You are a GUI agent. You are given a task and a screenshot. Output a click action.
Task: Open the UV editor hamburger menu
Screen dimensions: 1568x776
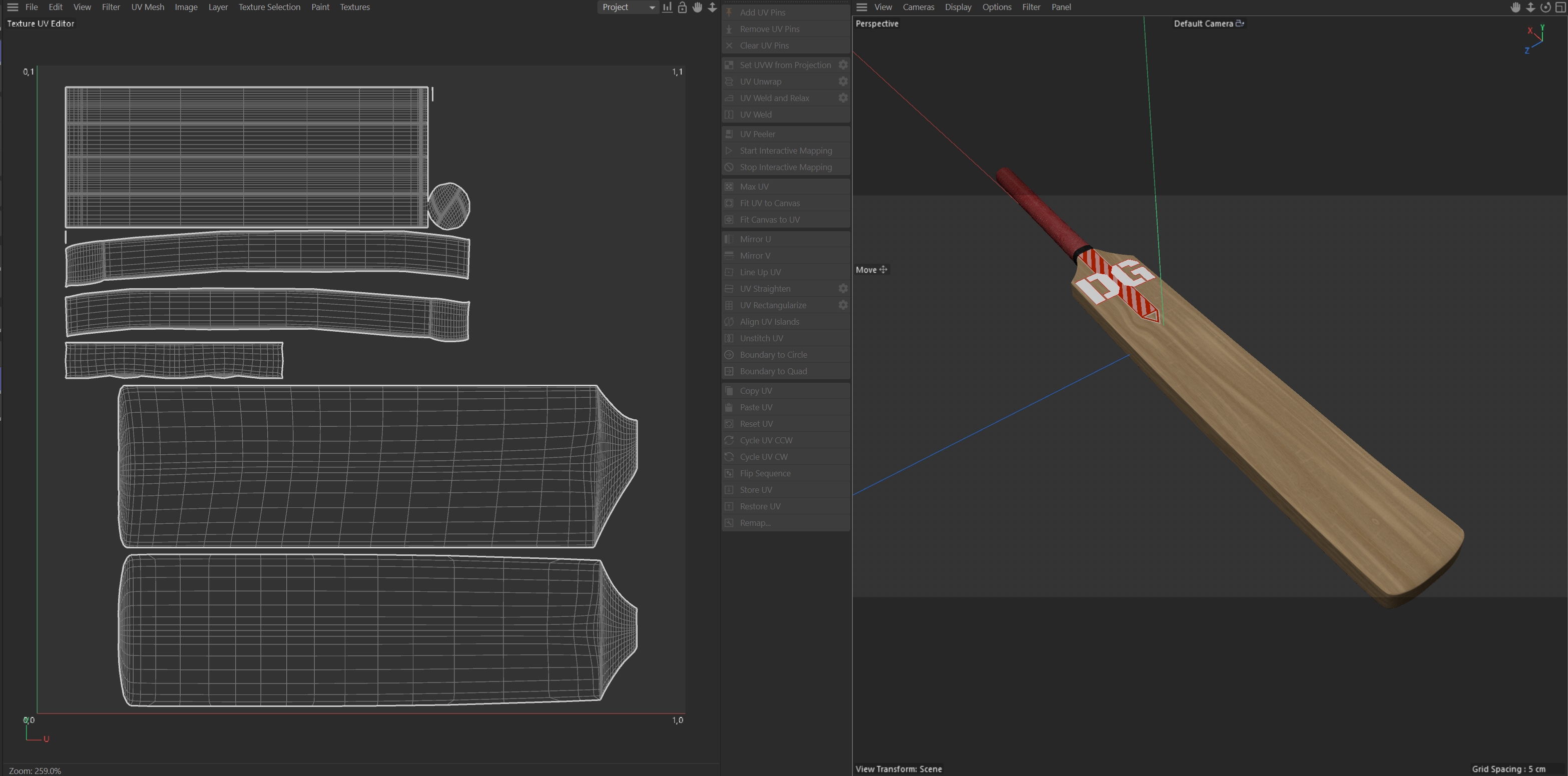point(12,8)
